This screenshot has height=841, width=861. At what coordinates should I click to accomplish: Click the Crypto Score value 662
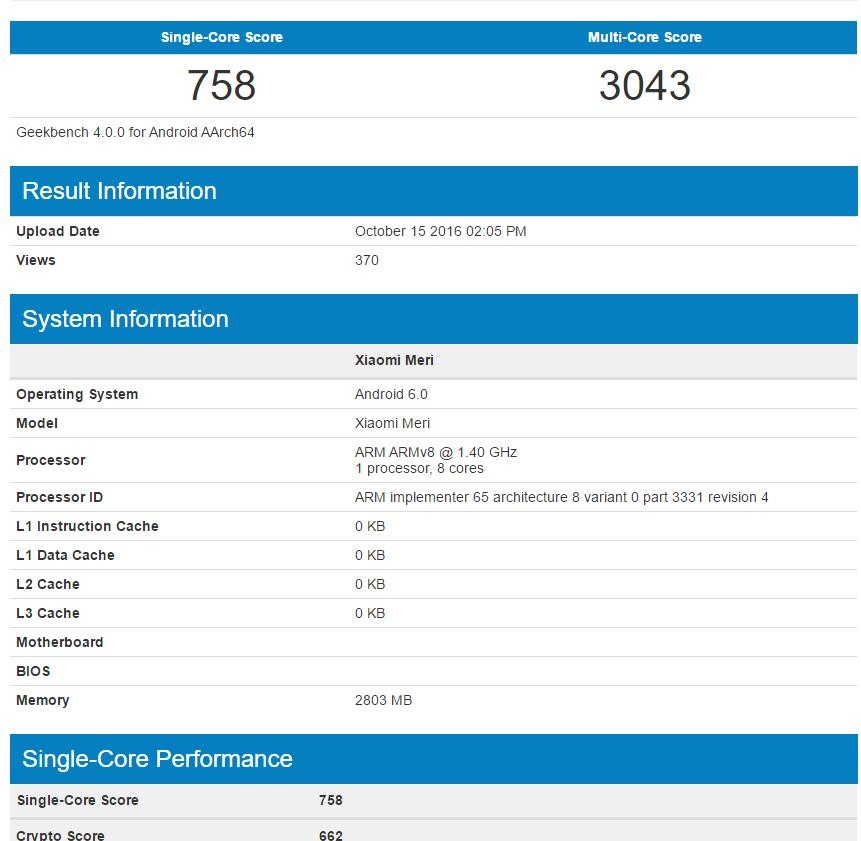tap(330, 835)
